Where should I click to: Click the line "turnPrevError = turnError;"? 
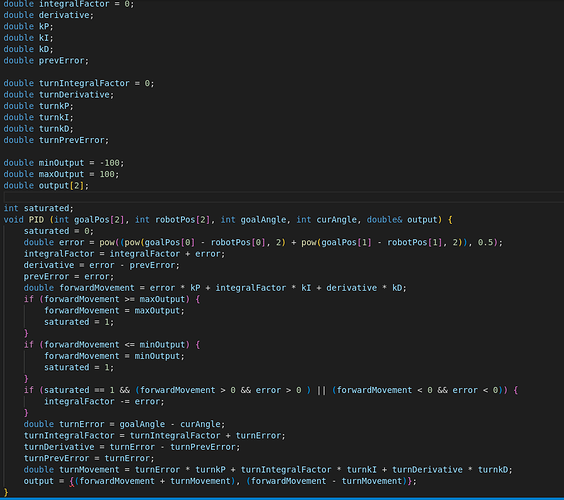(x=89, y=458)
